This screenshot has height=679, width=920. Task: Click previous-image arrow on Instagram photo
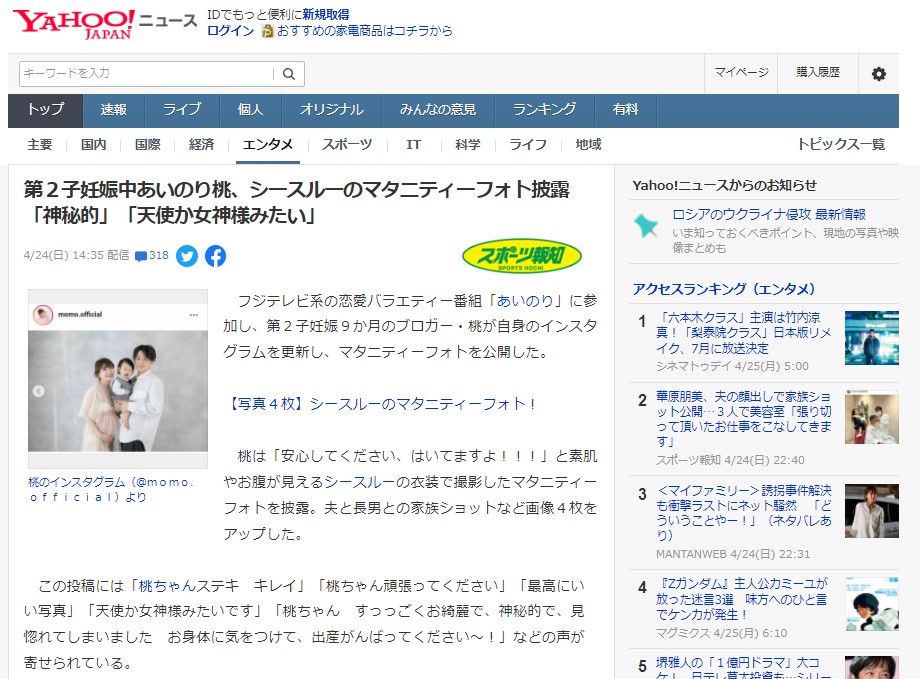point(39,391)
